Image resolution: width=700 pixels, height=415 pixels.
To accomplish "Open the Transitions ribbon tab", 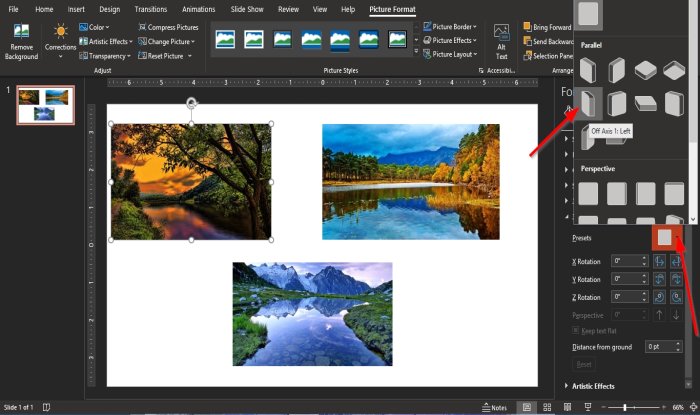I will [x=151, y=9].
